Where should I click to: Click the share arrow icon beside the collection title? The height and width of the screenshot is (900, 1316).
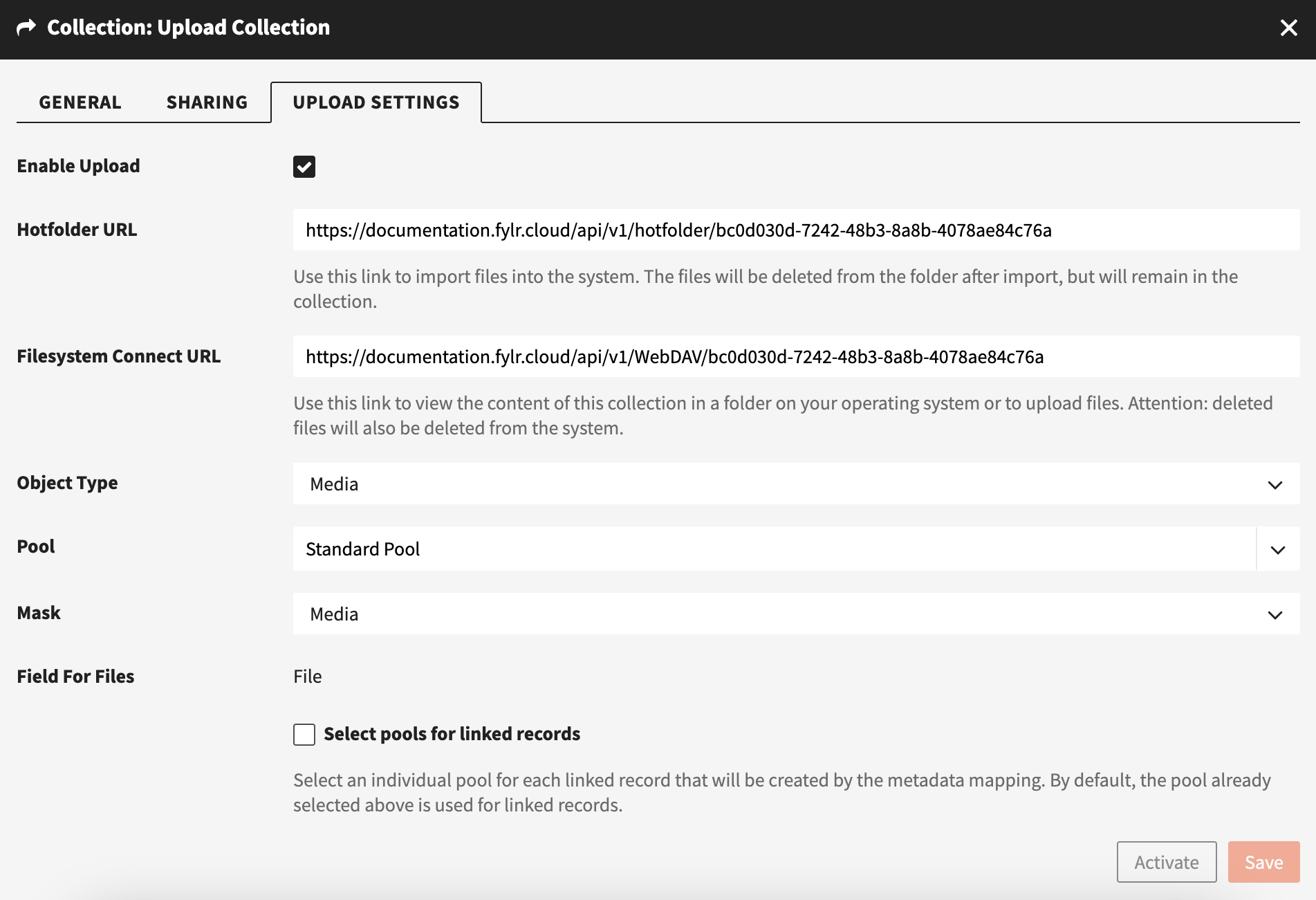[26, 28]
